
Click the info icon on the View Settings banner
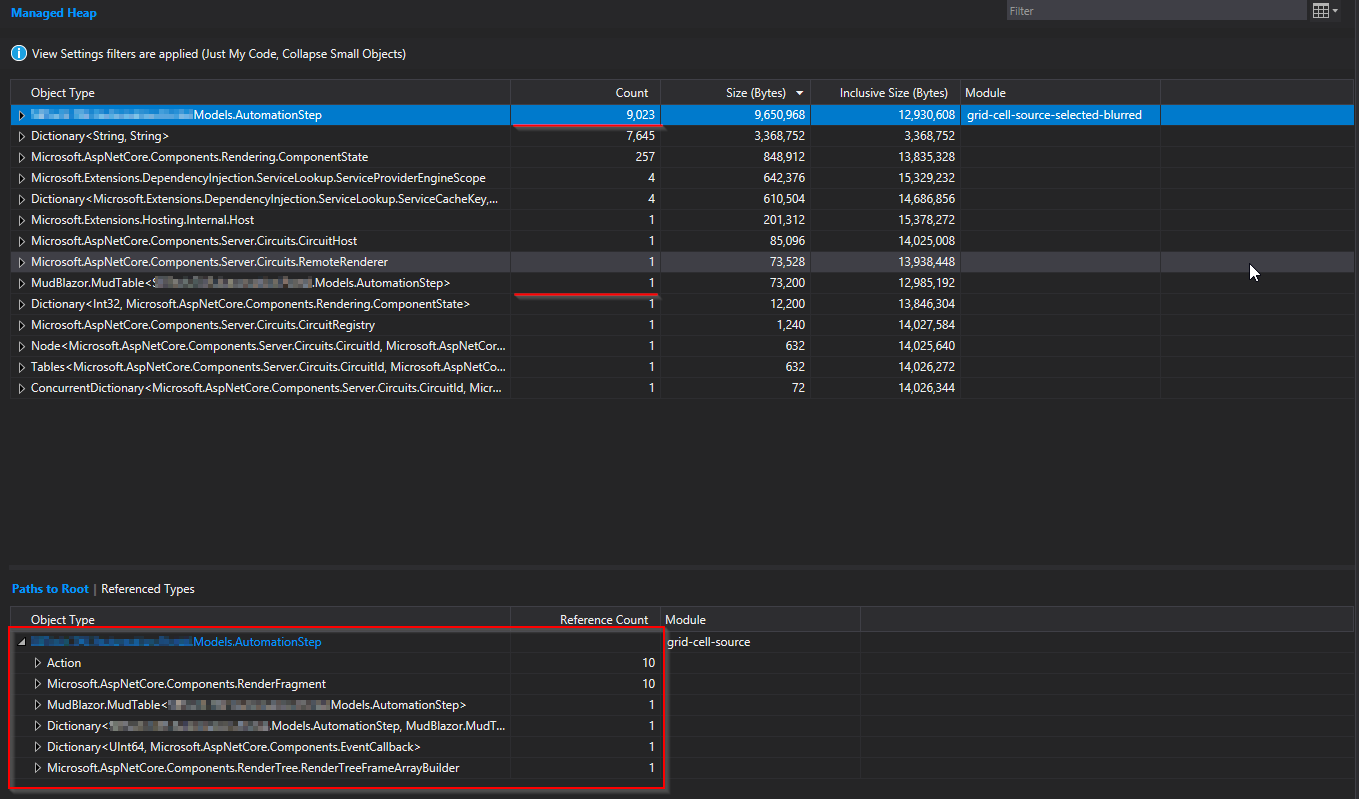(18, 53)
